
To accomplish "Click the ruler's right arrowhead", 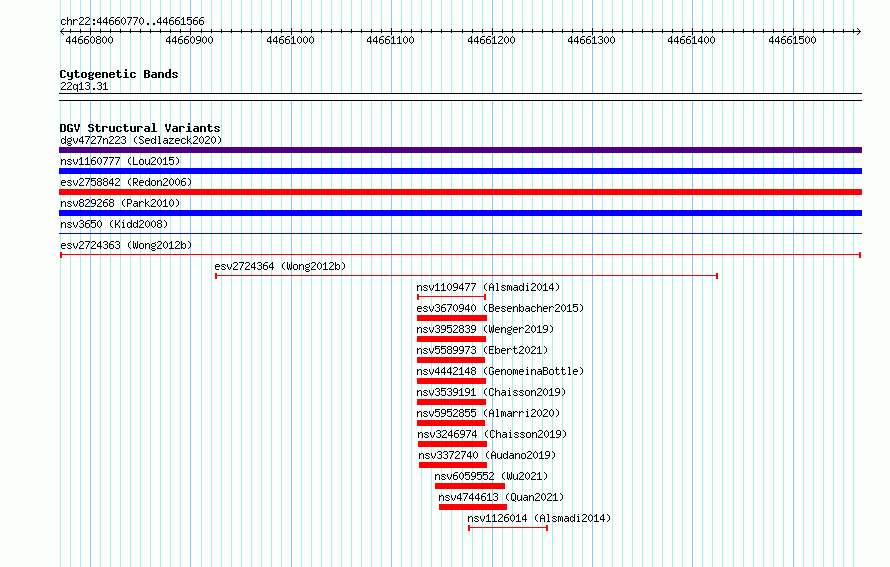I will click(859, 32).
